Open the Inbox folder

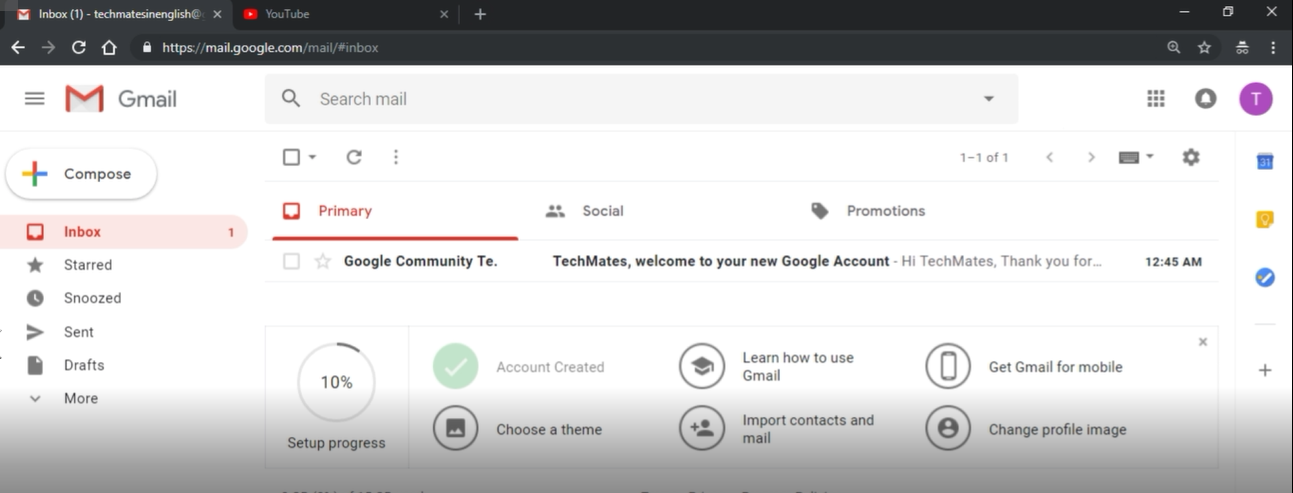[123, 232]
